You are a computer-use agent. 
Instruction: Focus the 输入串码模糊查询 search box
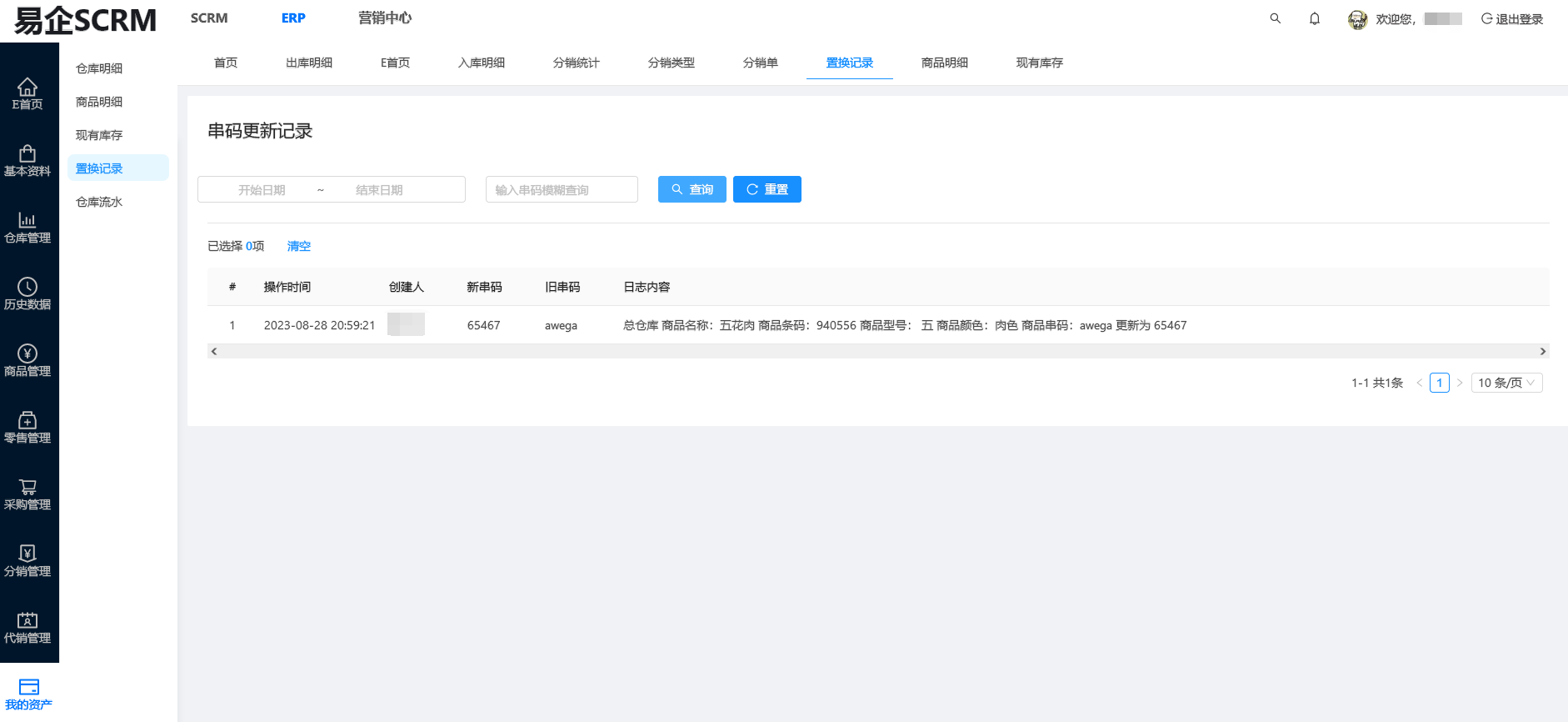pyautogui.click(x=562, y=189)
